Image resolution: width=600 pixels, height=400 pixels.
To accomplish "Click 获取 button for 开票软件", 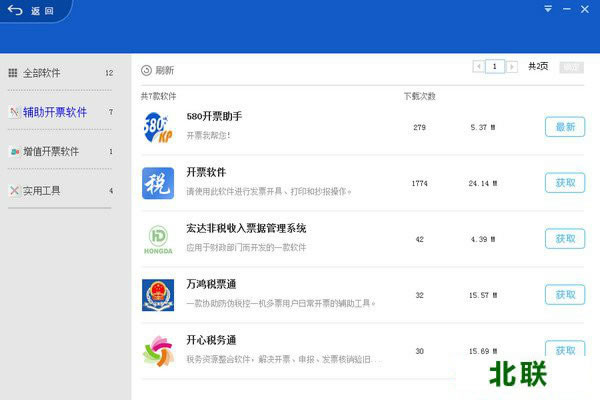I will click(565, 183).
